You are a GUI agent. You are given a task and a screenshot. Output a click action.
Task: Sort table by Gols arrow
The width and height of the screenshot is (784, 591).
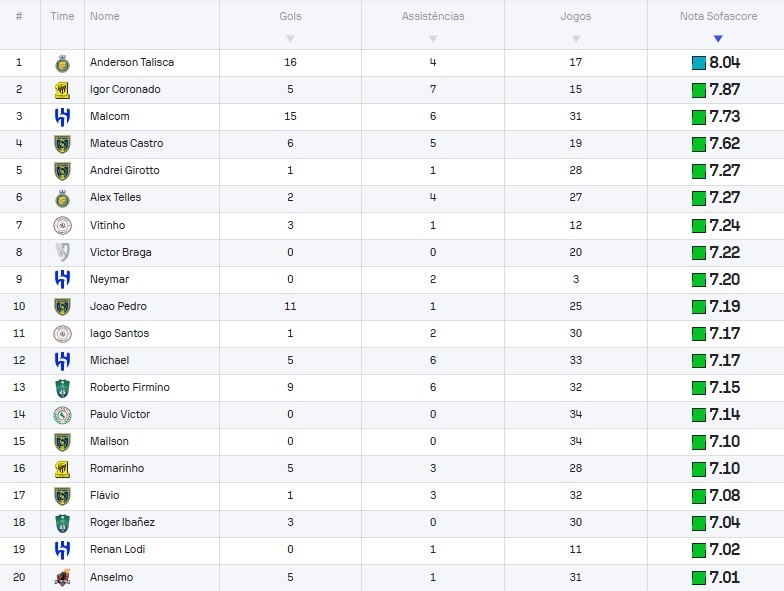tap(290, 38)
